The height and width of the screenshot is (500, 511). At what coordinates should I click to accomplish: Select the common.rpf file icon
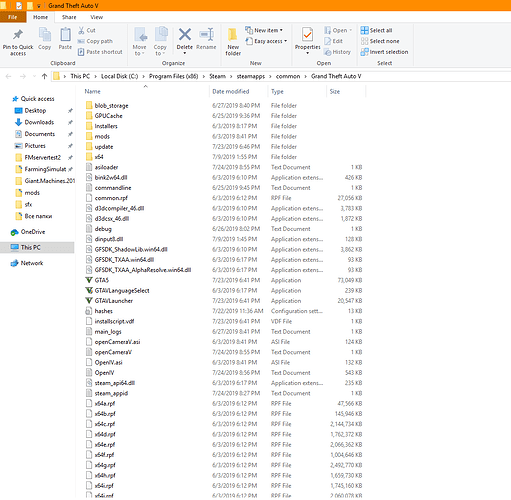tap(89, 198)
